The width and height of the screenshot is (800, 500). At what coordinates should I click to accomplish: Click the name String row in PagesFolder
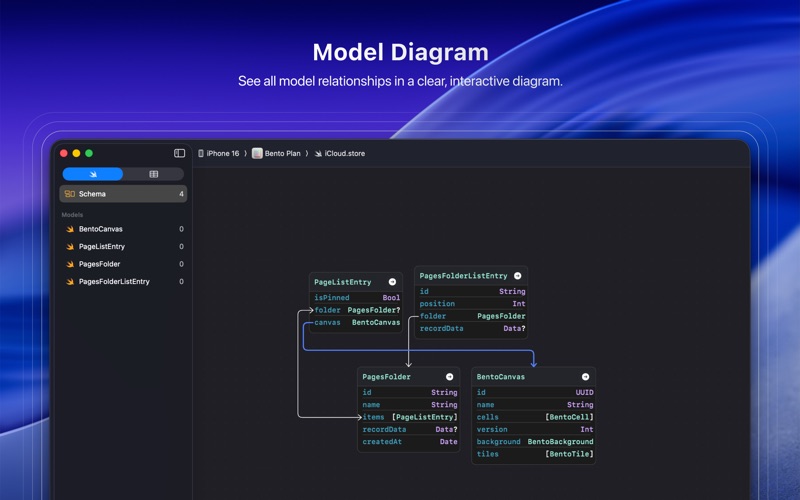pos(409,405)
